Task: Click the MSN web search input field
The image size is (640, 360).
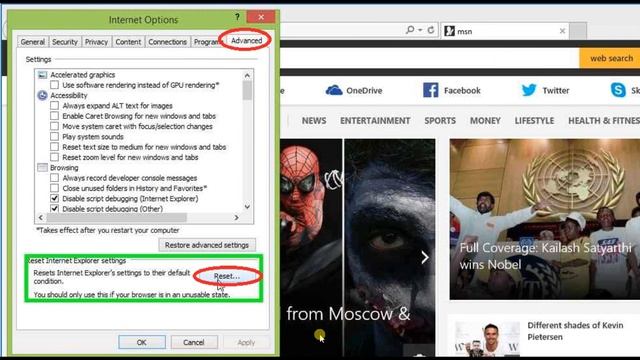Action: 429,58
